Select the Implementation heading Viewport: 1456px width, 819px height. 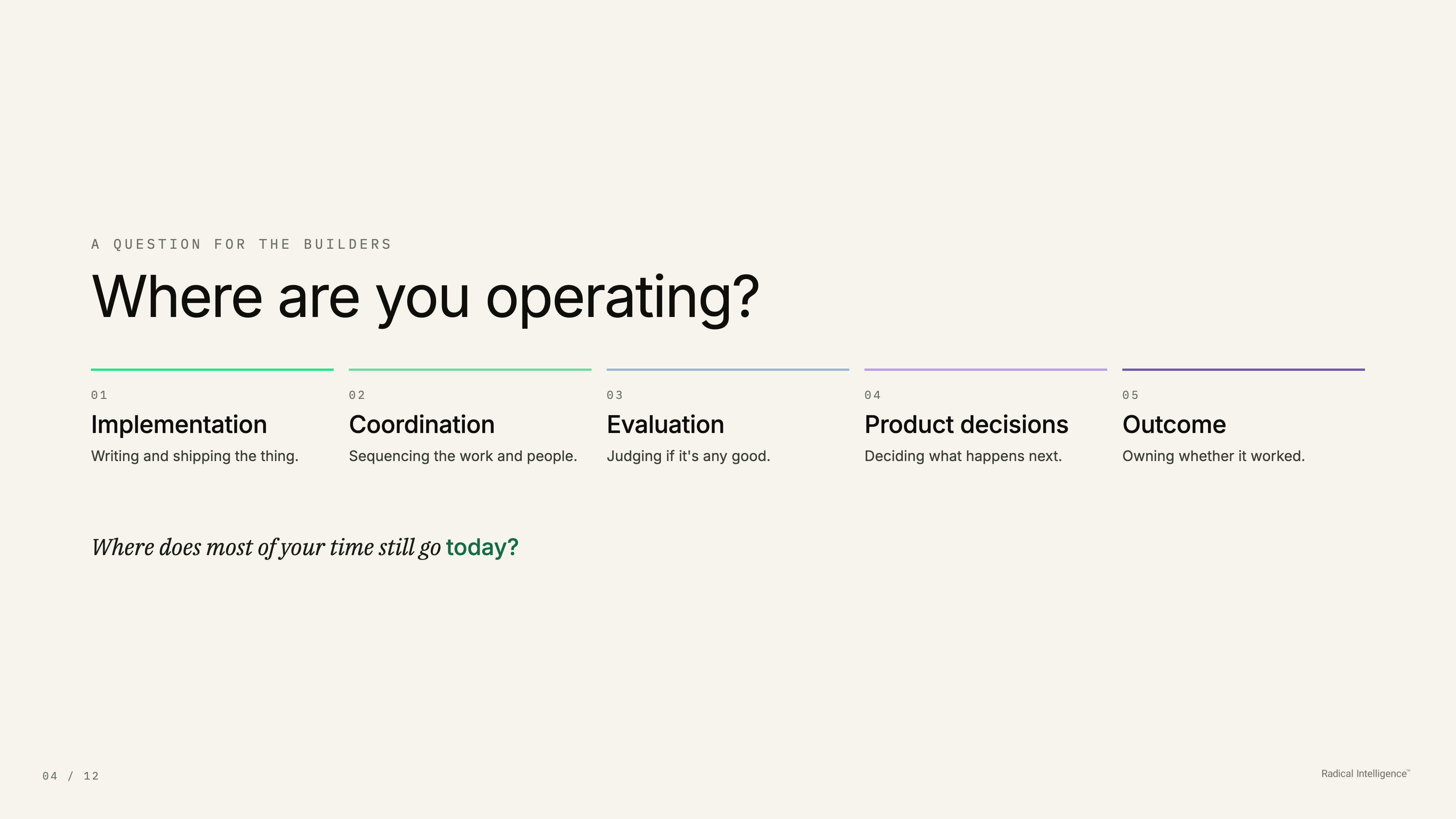click(x=179, y=425)
